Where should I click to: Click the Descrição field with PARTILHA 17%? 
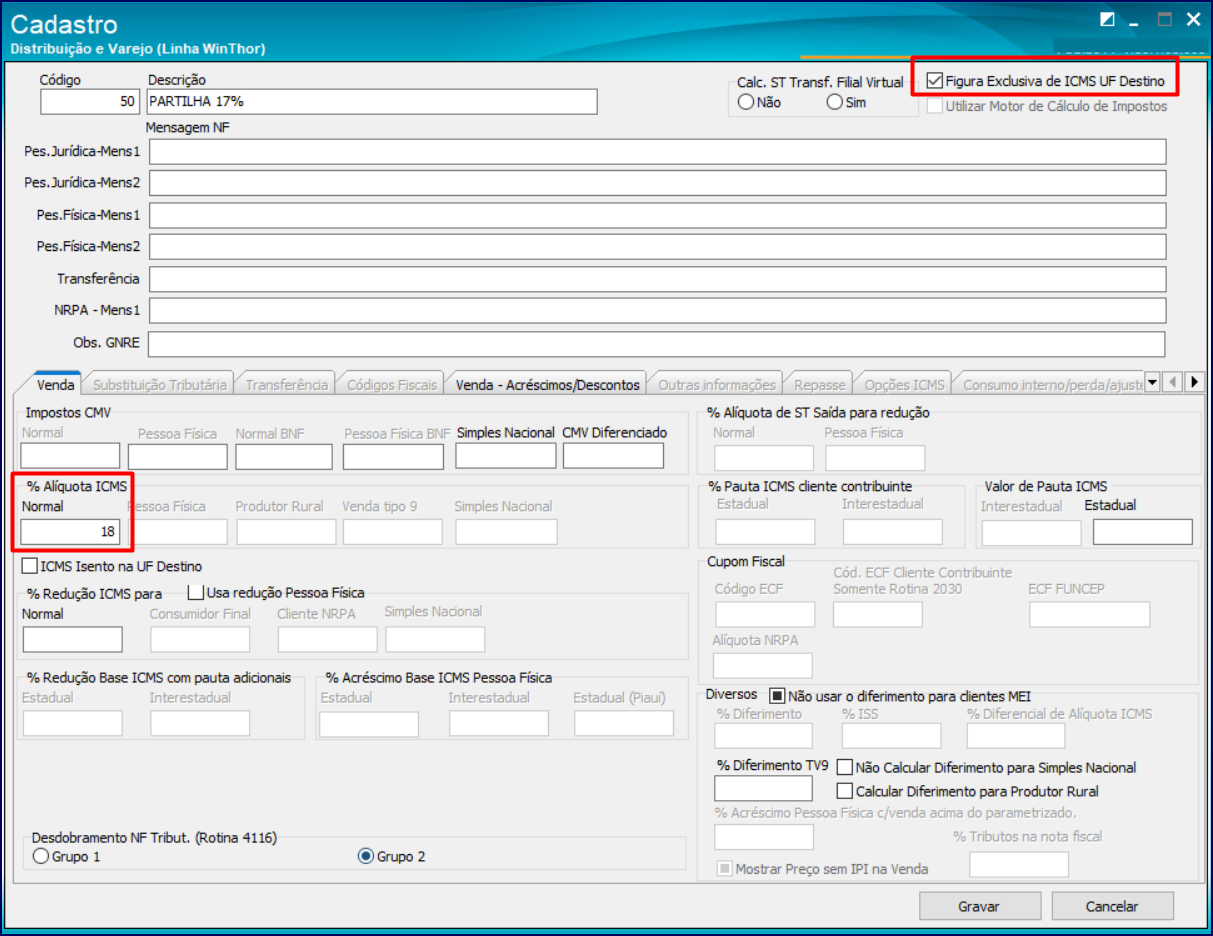pos(372,102)
